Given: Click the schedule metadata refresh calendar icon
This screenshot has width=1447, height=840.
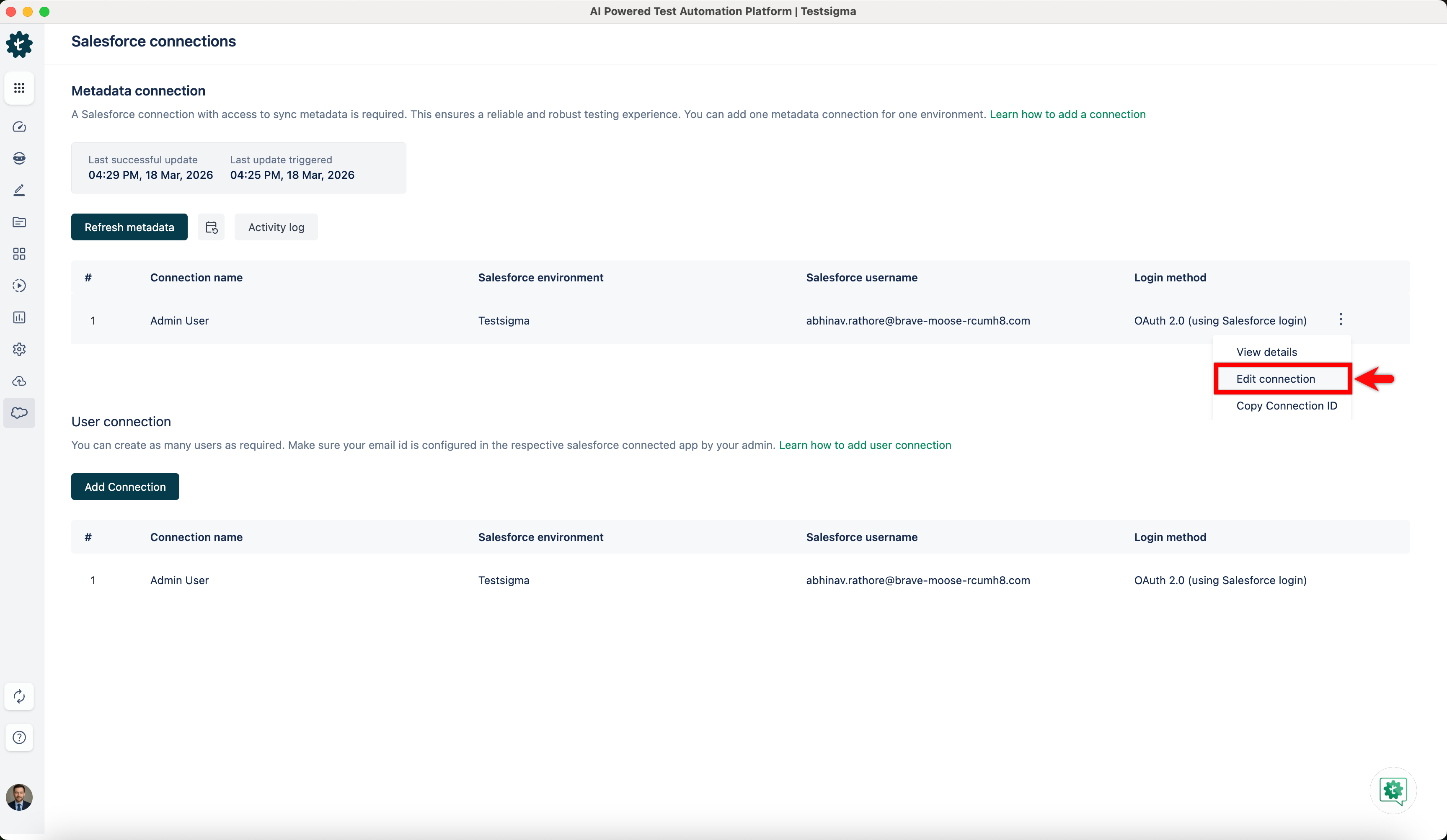Looking at the screenshot, I should (211, 227).
